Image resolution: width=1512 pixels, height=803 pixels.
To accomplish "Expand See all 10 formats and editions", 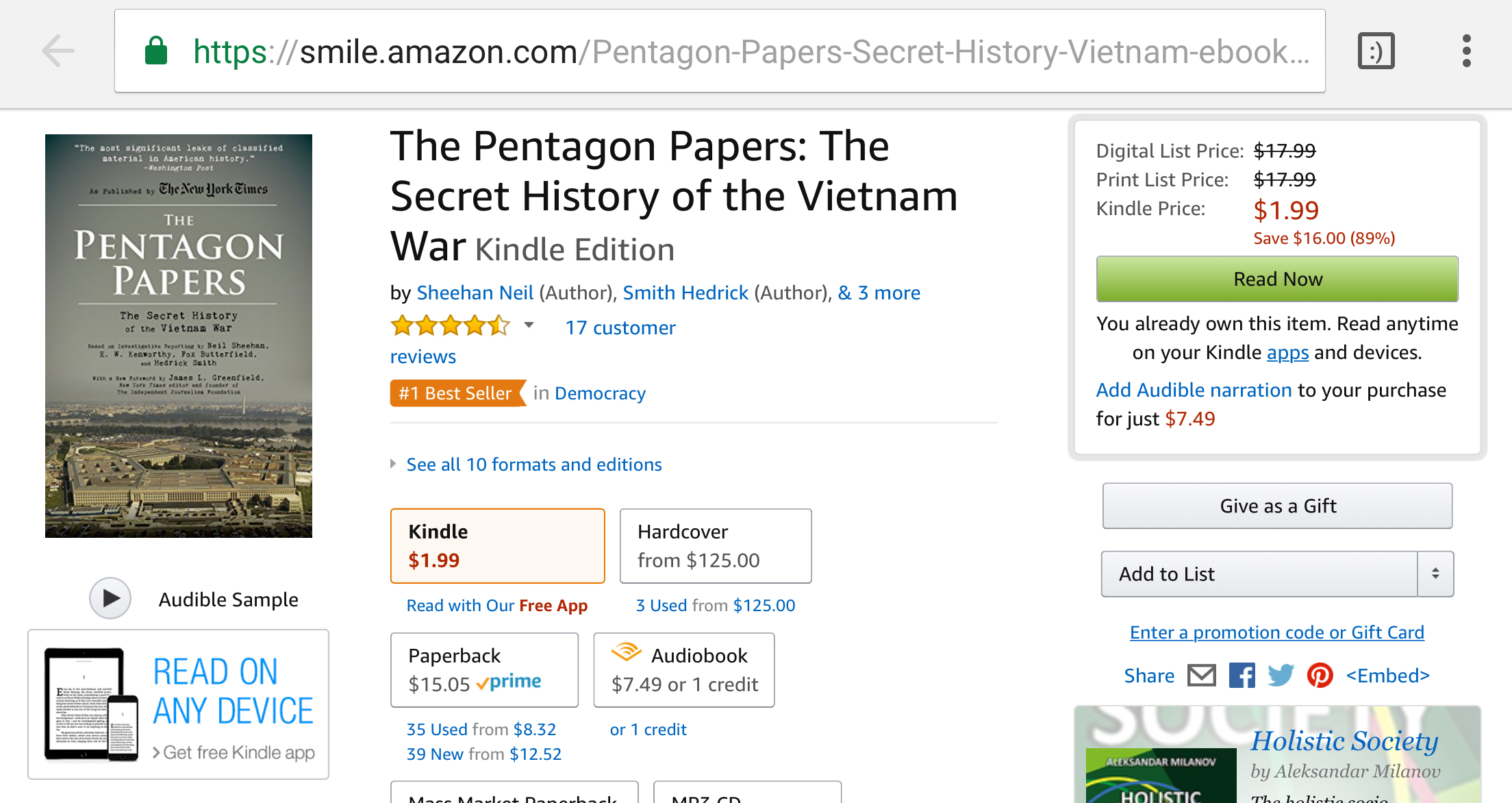I will coord(533,465).
